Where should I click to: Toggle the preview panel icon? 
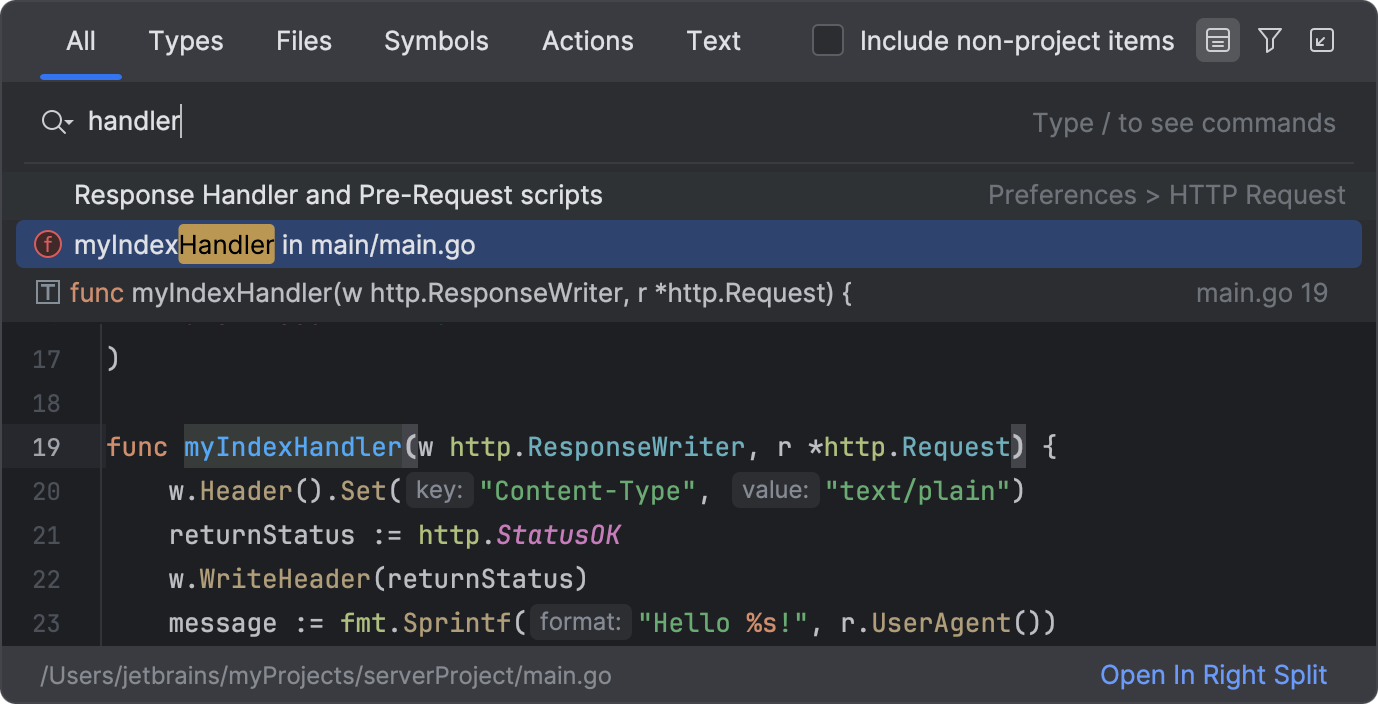(x=1217, y=41)
